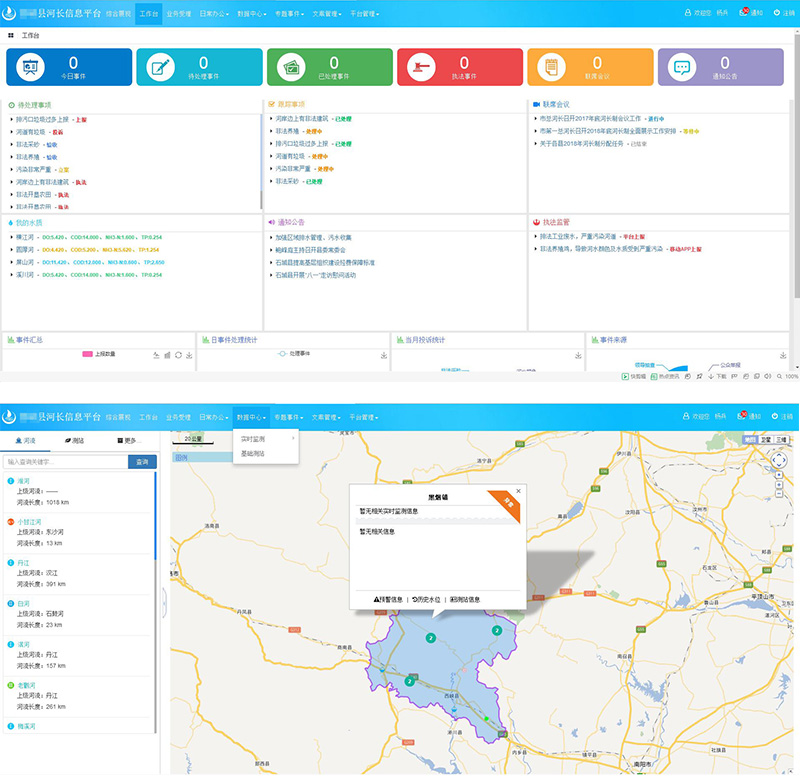Toggle the 上报数量 pink legend swatch
Viewport: 800px width, 776px height.
(88, 354)
